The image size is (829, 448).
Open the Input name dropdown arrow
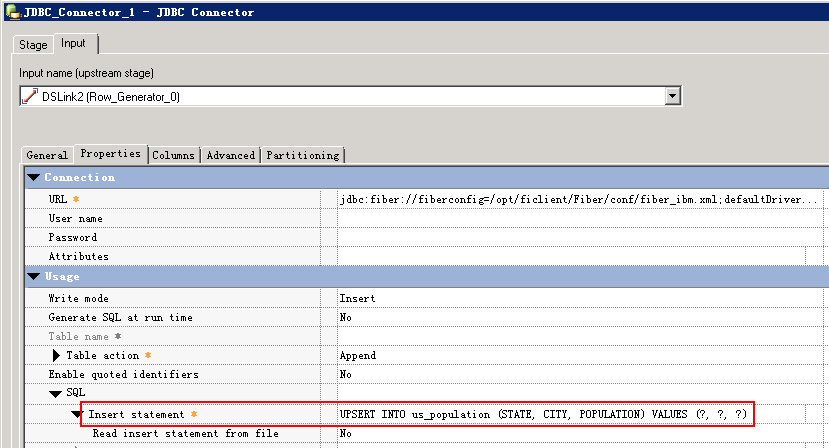[673, 96]
